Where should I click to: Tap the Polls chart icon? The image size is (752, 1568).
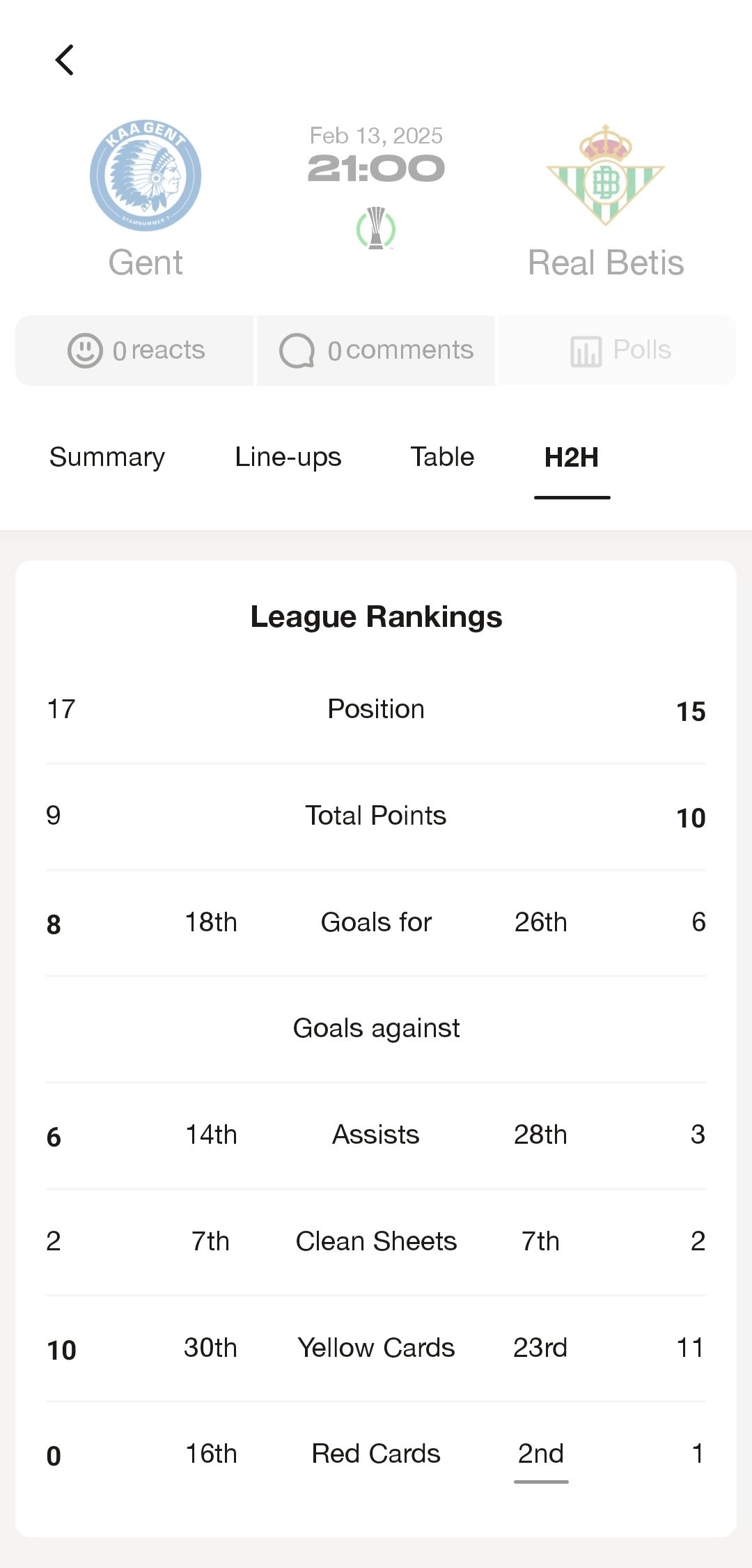(x=586, y=351)
